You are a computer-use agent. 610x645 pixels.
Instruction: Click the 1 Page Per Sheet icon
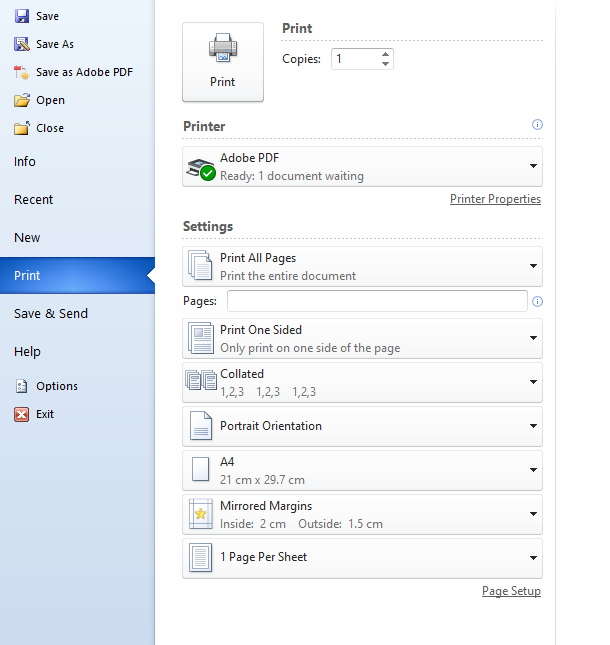(200, 557)
